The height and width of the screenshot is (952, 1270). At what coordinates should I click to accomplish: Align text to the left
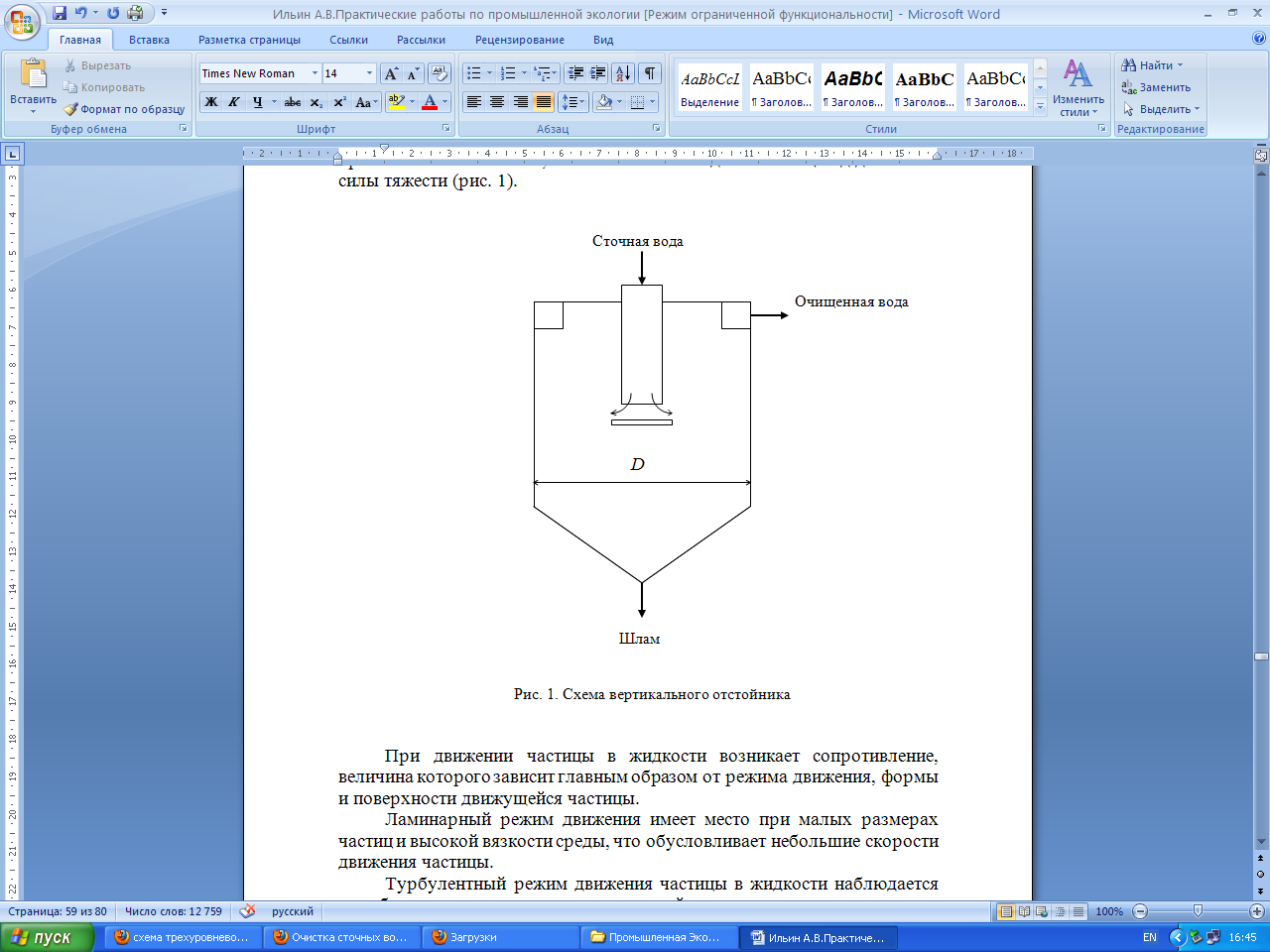pos(474,102)
